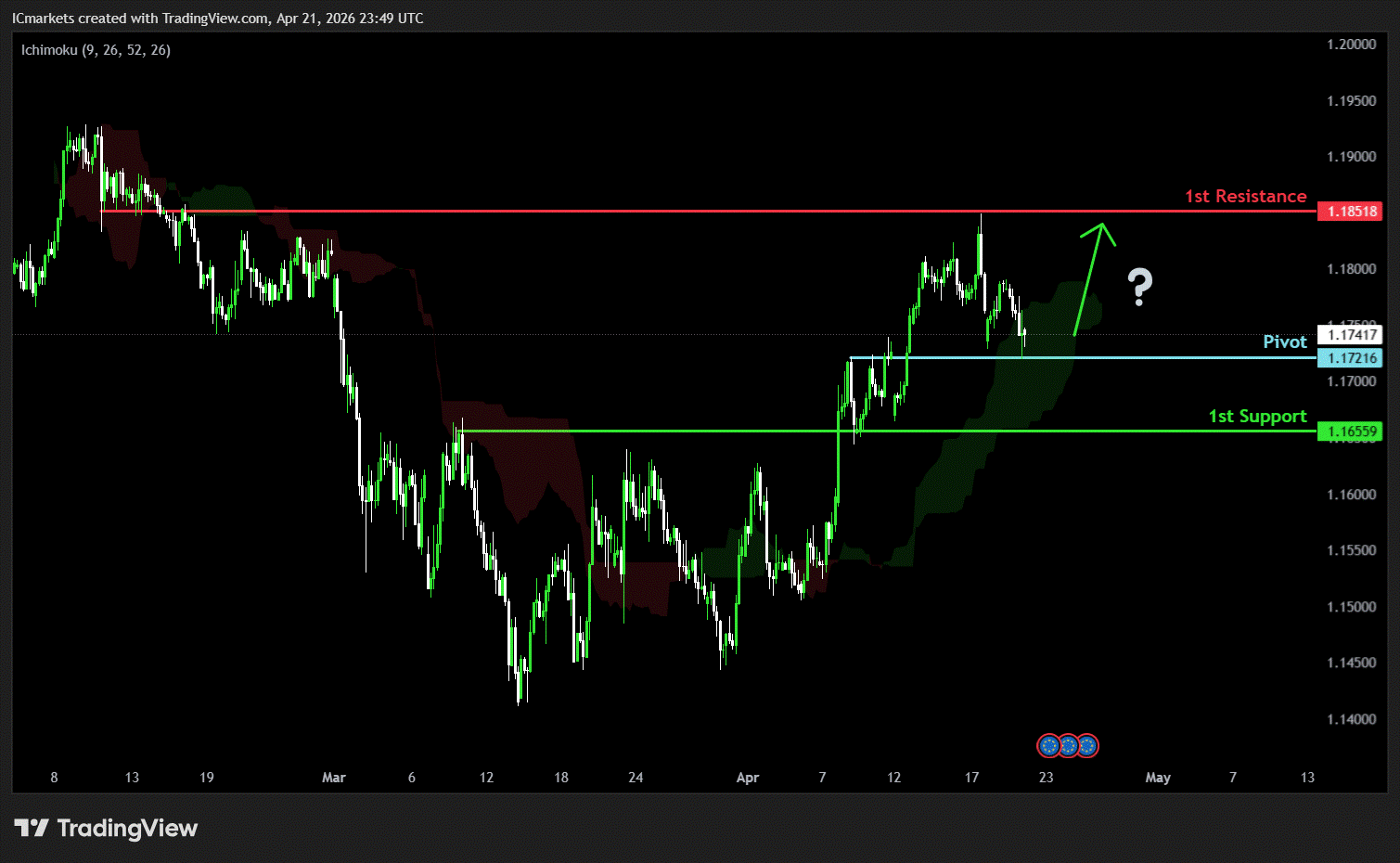
Task: Select the 1st Resistance text label
Action: click(1245, 196)
